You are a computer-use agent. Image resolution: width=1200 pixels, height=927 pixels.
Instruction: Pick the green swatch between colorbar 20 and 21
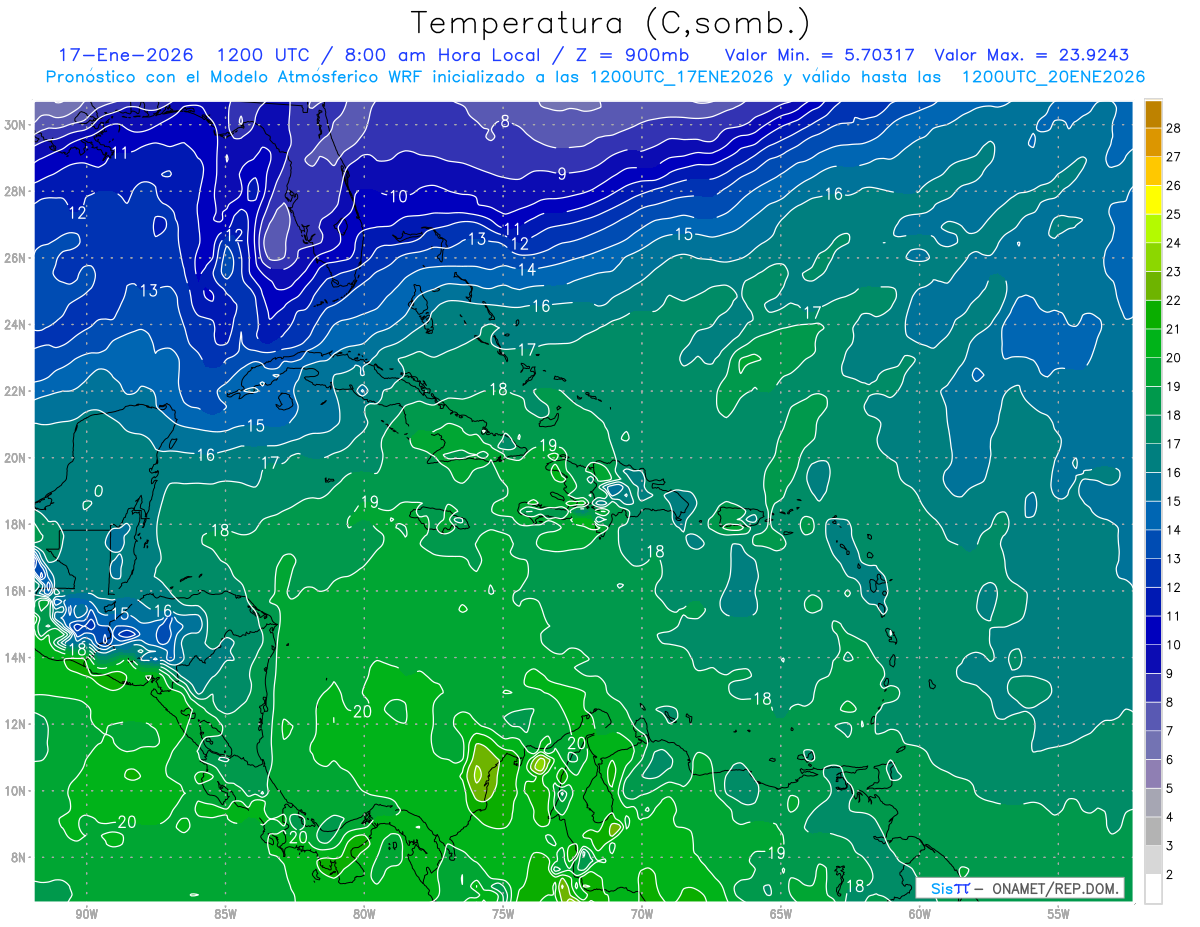pos(1154,343)
